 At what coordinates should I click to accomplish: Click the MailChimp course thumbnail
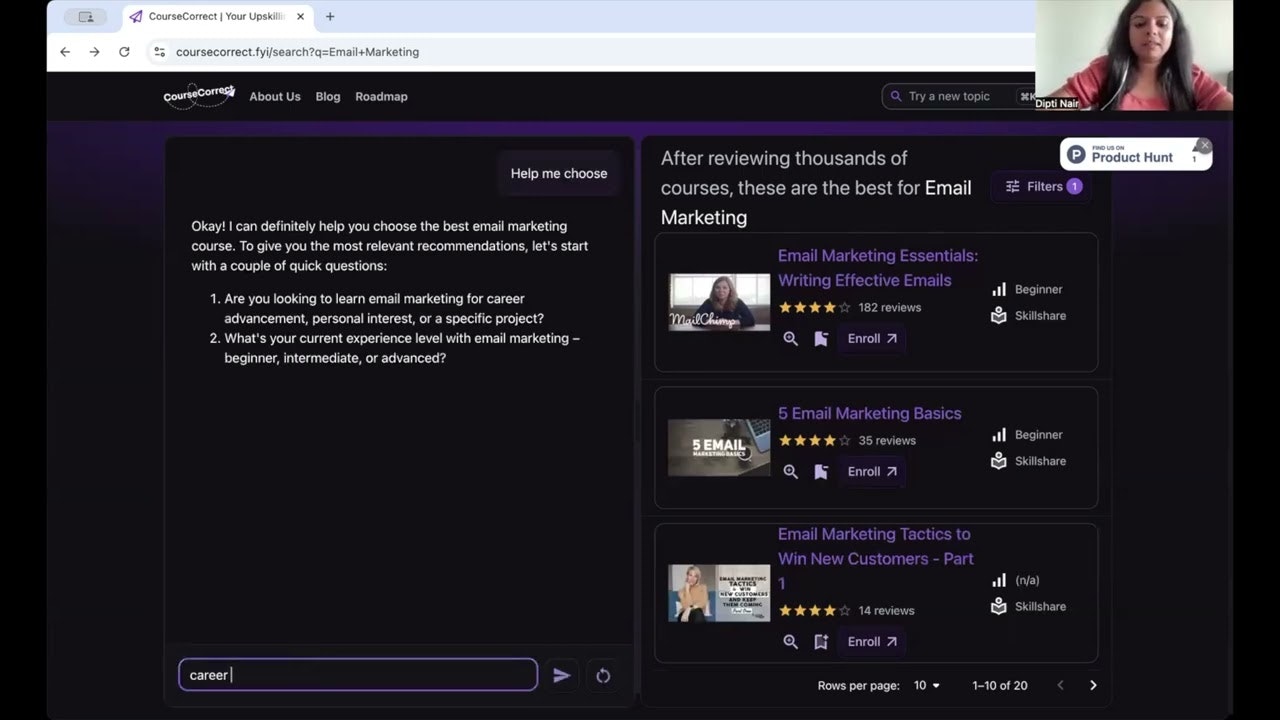(719, 302)
